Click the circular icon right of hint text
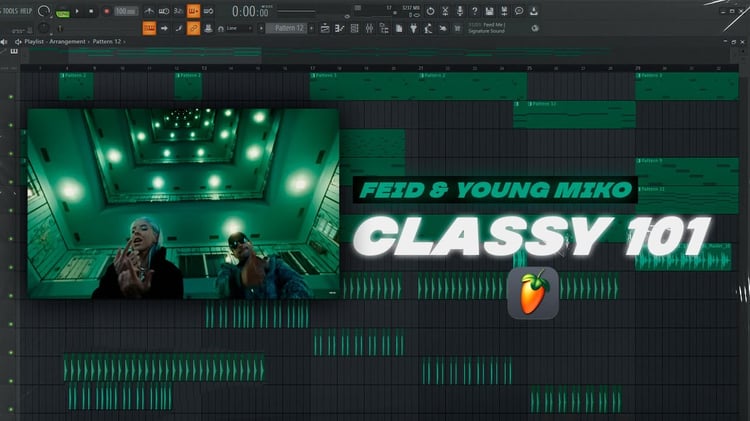 [x=535, y=28]
